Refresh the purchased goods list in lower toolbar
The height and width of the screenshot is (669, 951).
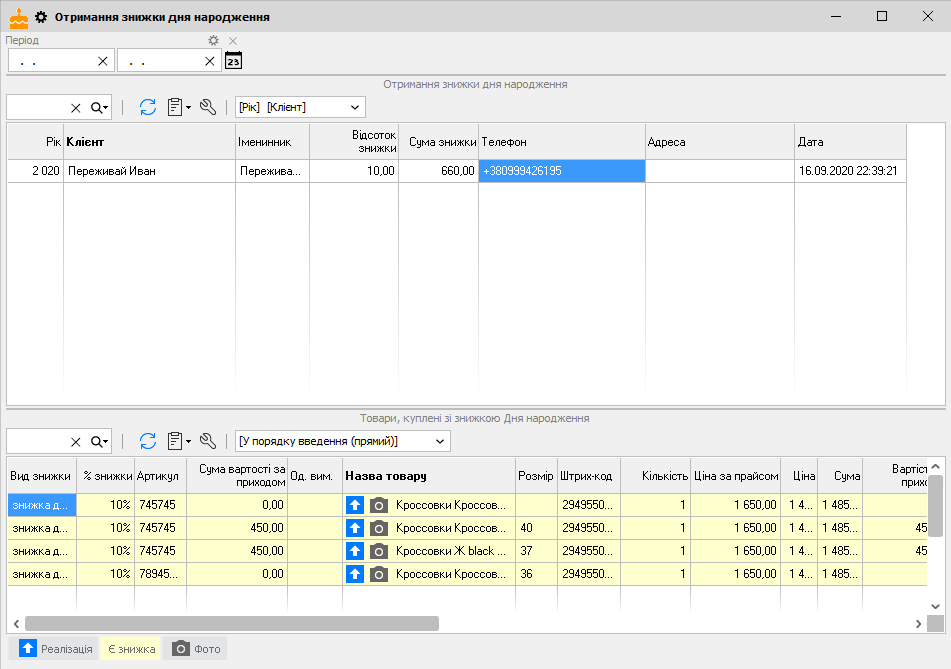coord(148,441)
